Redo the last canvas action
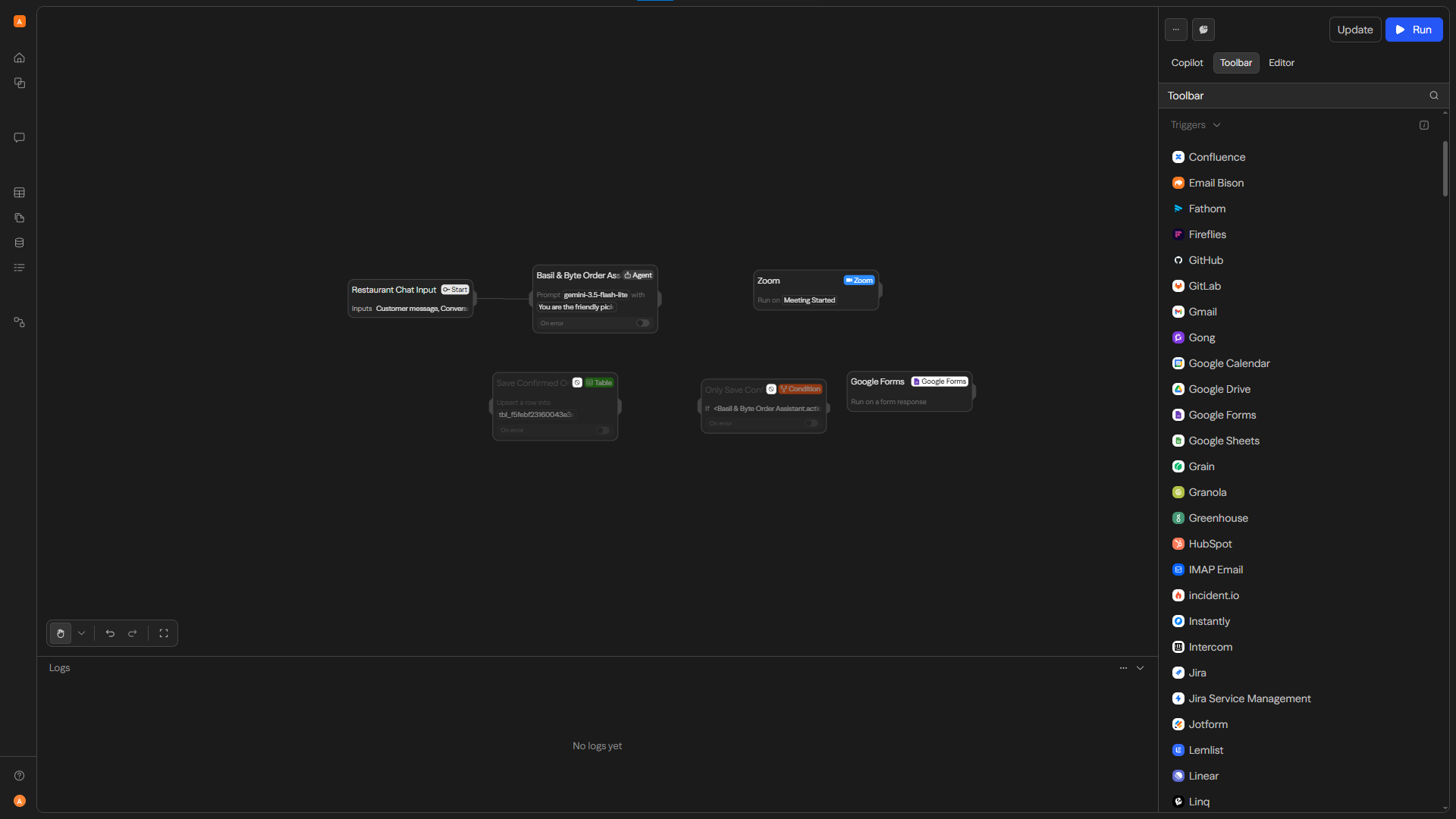This screenshot has height=819, width=1456. (x=133, y=633)
